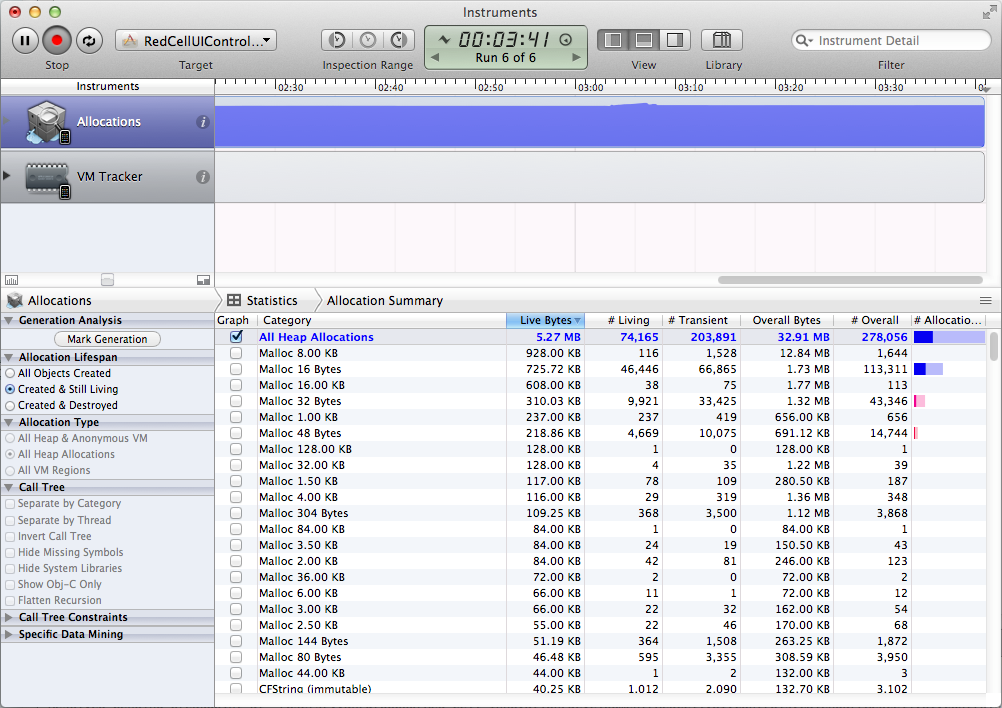Click the mini-instruments toggle icon at pane bottom
Image resolution: width=1002 pixels, height=708 pixels.
[203, 280]
